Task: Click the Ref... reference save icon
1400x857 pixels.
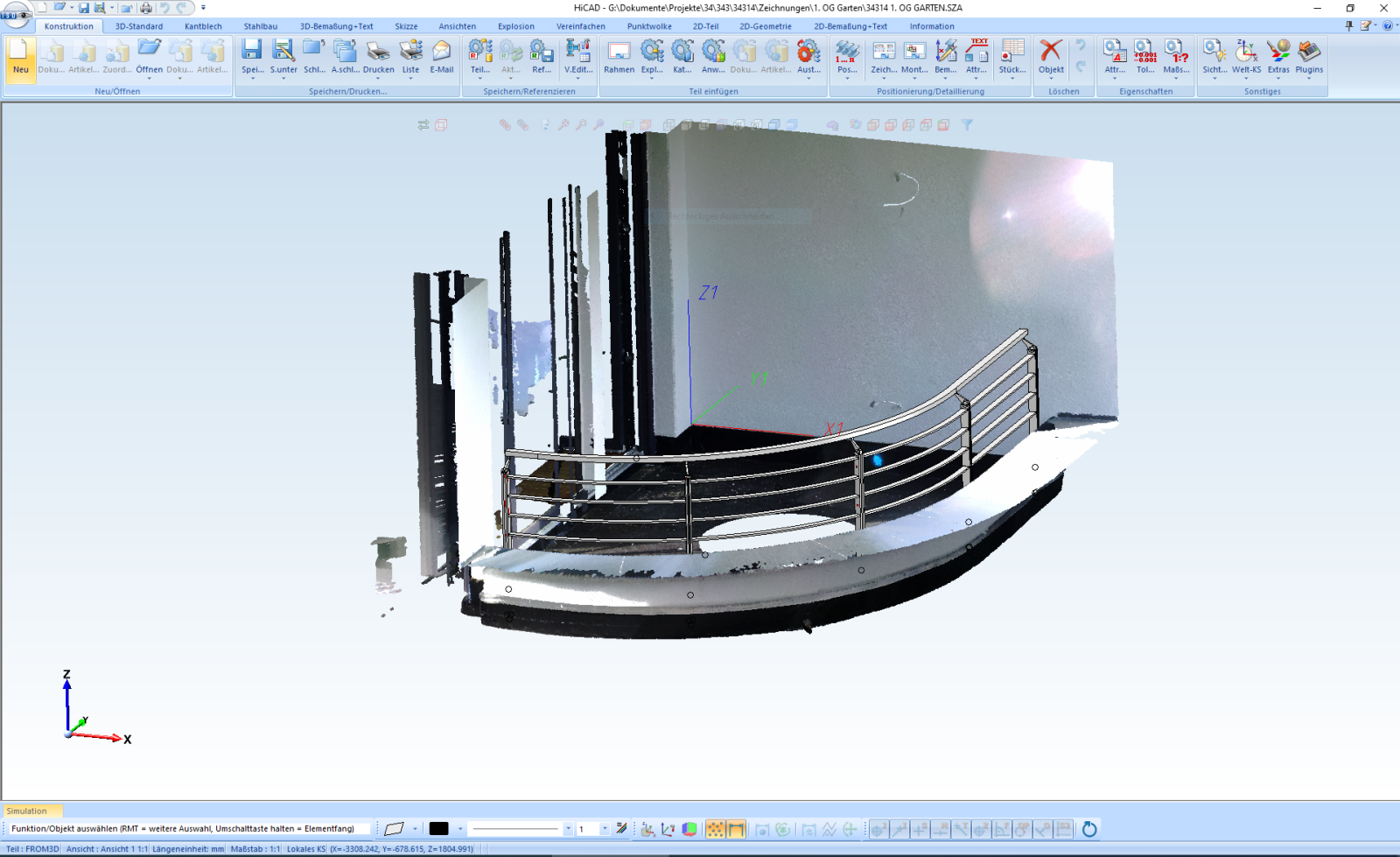Action: [x=542, y=51]
